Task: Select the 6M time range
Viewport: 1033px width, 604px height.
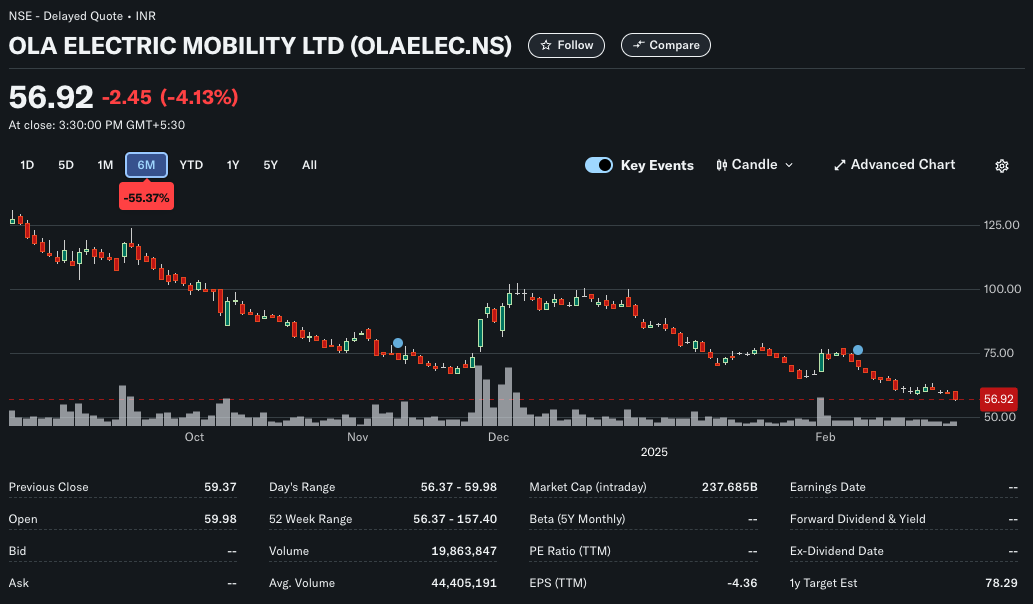Action: [146, 165]
